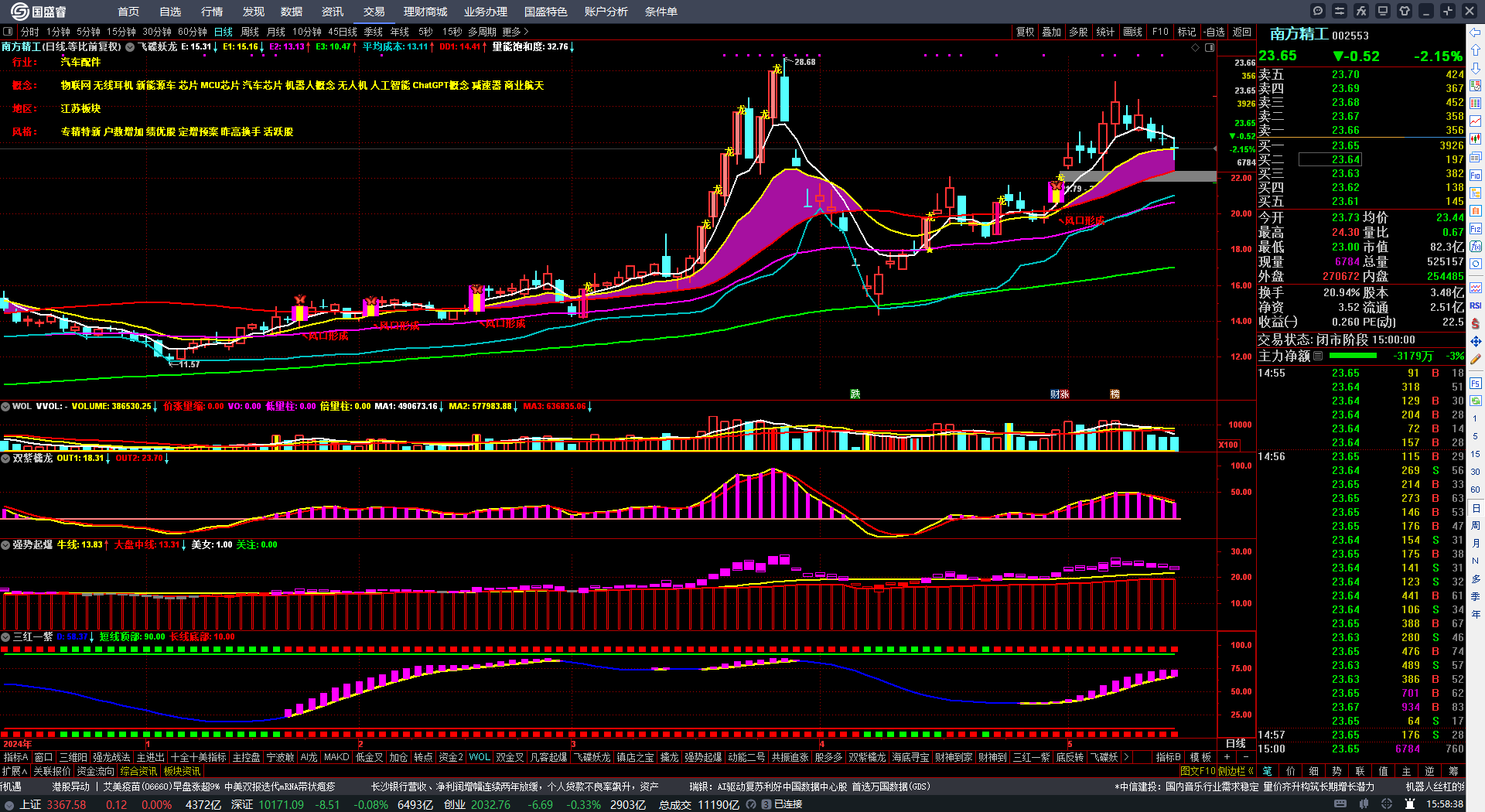Click the left arrow back icon in sidebar
The width and height of the screenshot is (1485, 812).
coord(1476,32)
